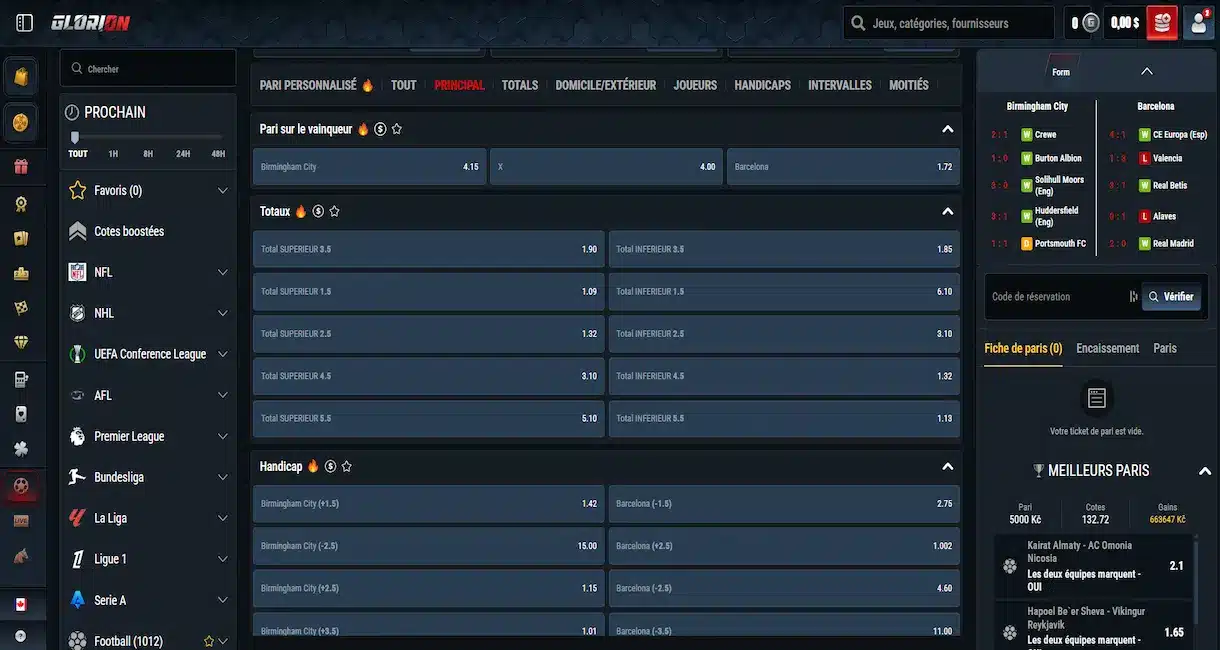Open the user profile icon with notification
Viewport: 1220px width, 650px height.
[x=1198, y=22]
